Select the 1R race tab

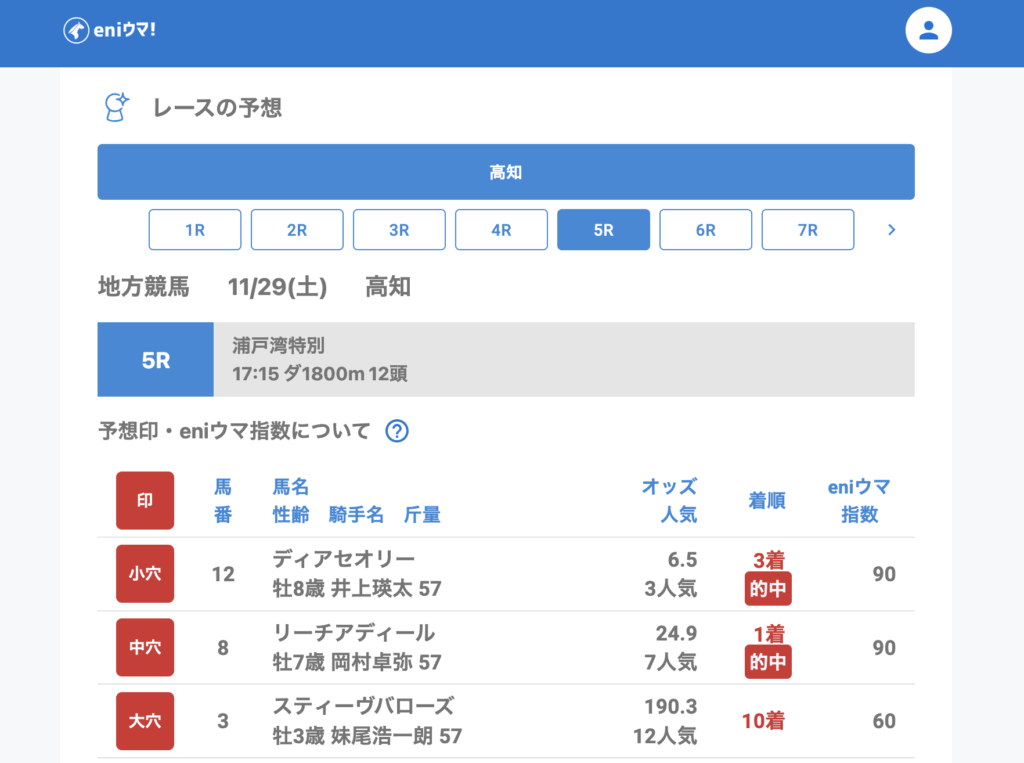(195, 230)
